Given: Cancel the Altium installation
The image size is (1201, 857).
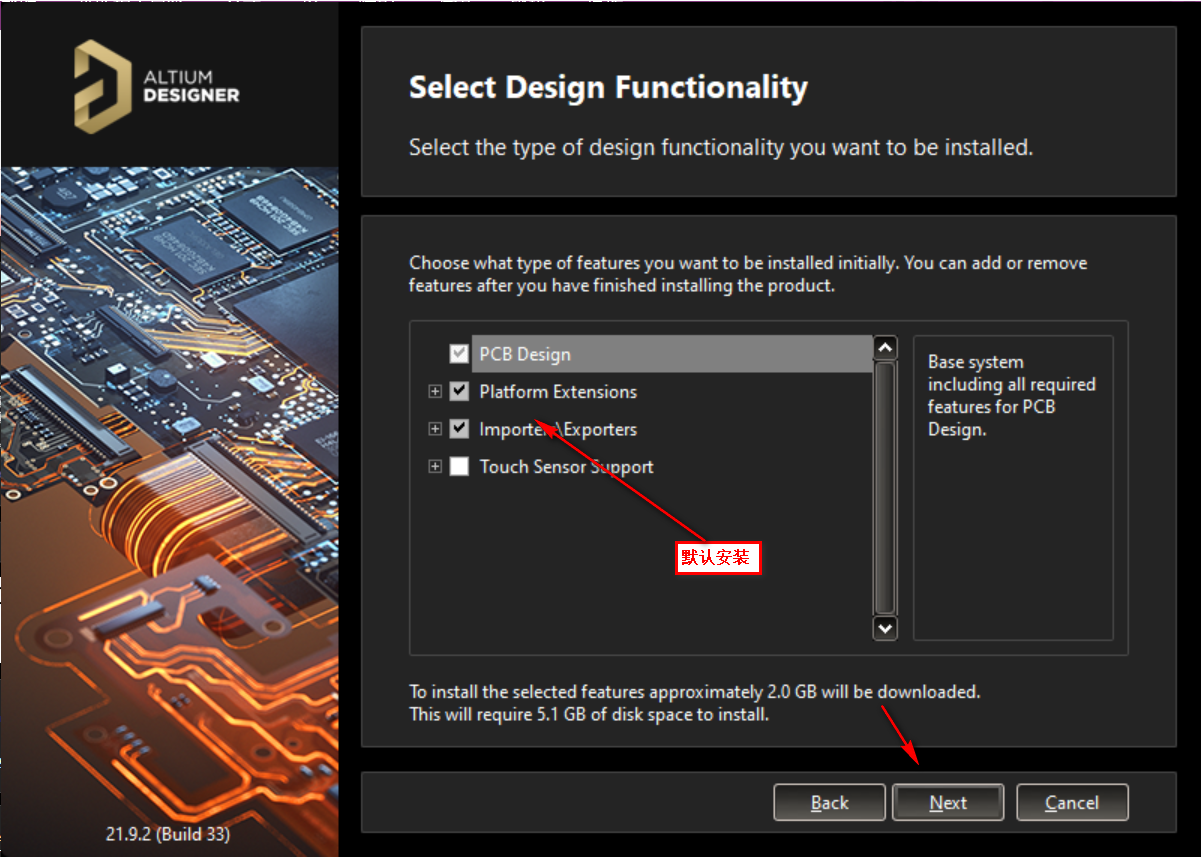Looking at the screenshot, I should click(x=1072, y=802).
